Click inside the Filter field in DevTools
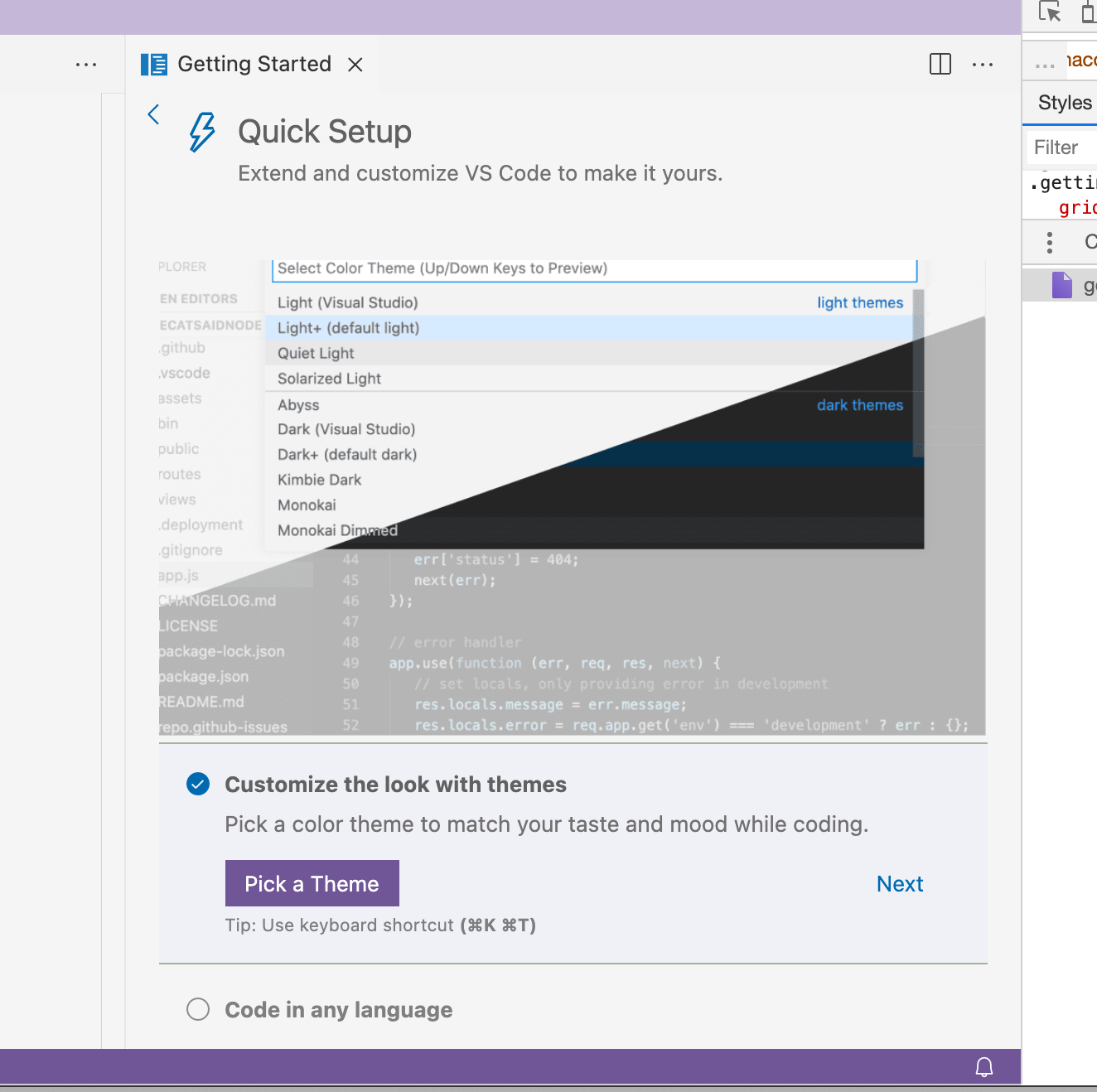Image resolution: width=1097 pixels, height=1092 pixels. 1061,147
